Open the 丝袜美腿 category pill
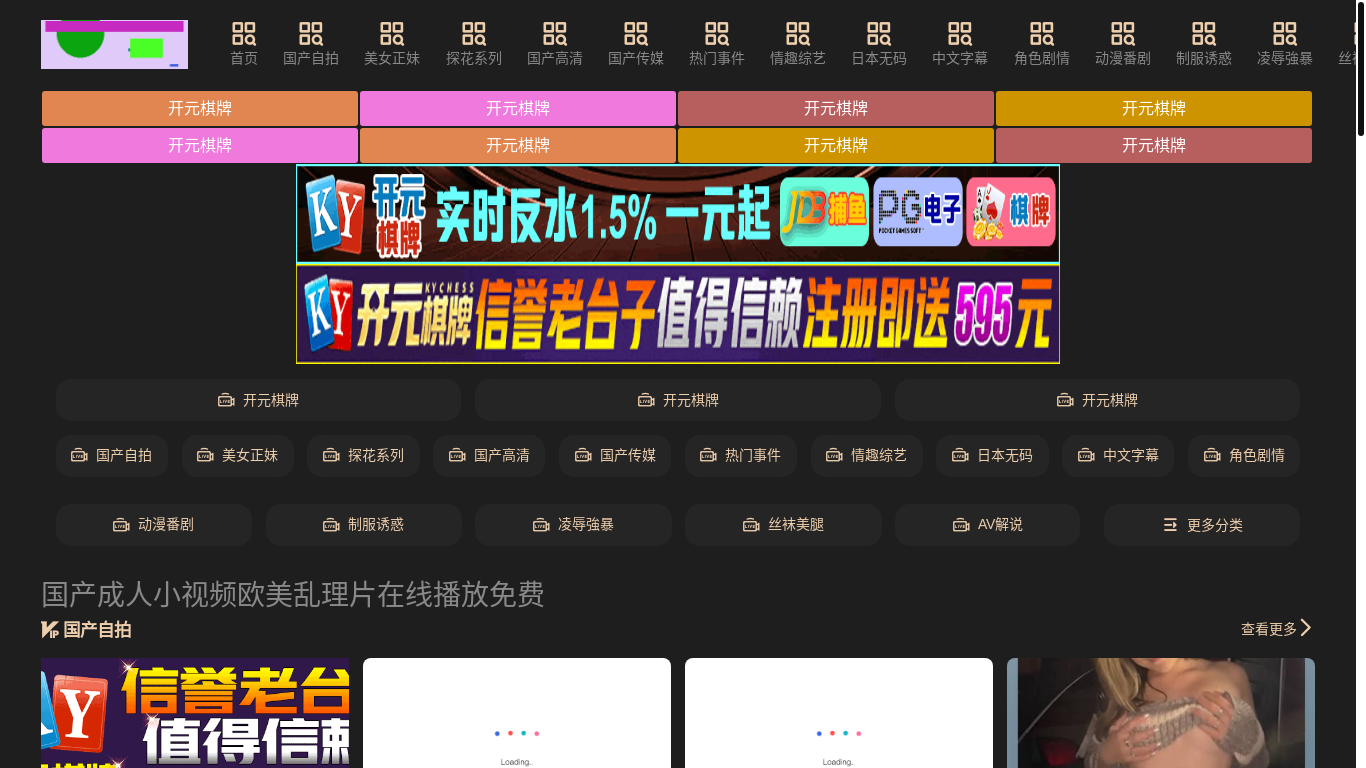The height and width of the screenshot is (768, 1366). [783, 524]
